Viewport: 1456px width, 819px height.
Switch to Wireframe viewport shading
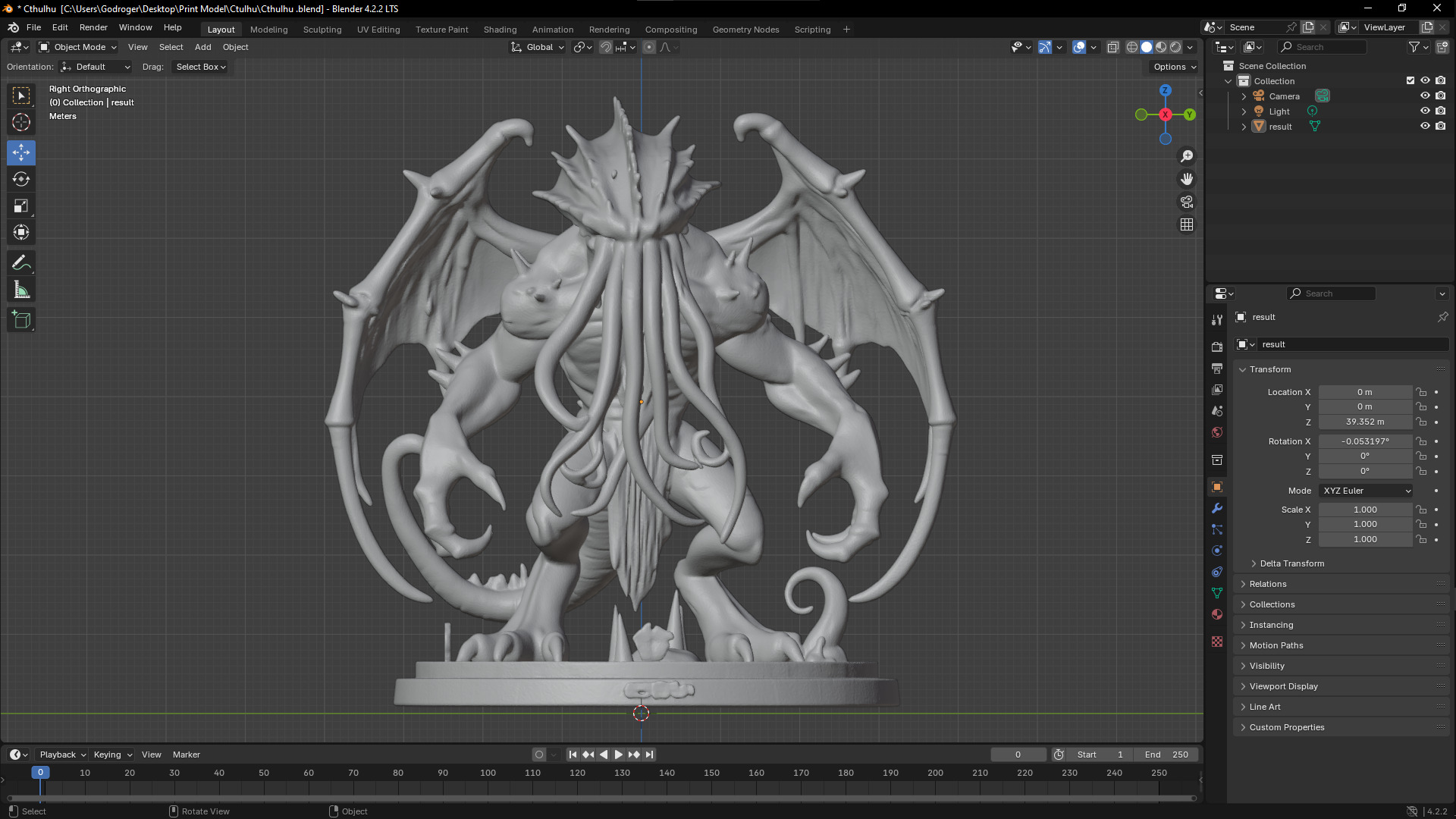[x=1131, y=47]
